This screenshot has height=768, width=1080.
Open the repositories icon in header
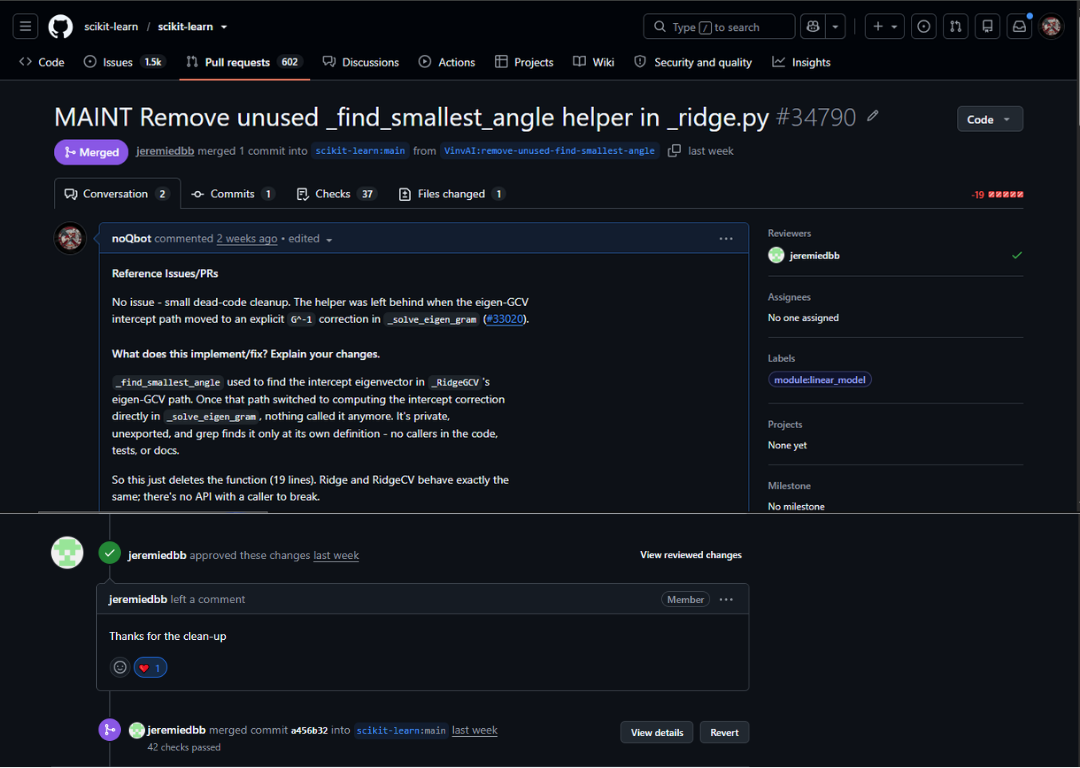[x=987, y=27]
